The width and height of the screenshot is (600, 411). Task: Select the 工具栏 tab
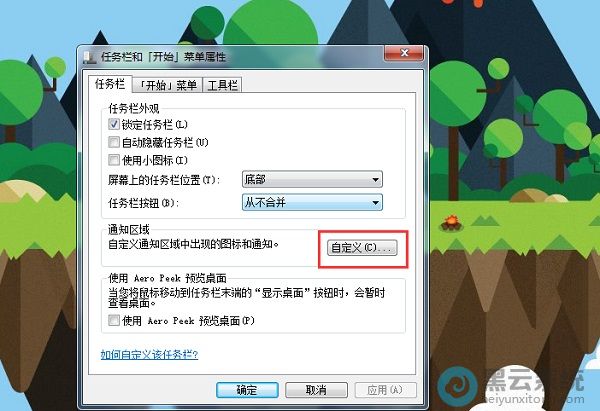[222, 85]
